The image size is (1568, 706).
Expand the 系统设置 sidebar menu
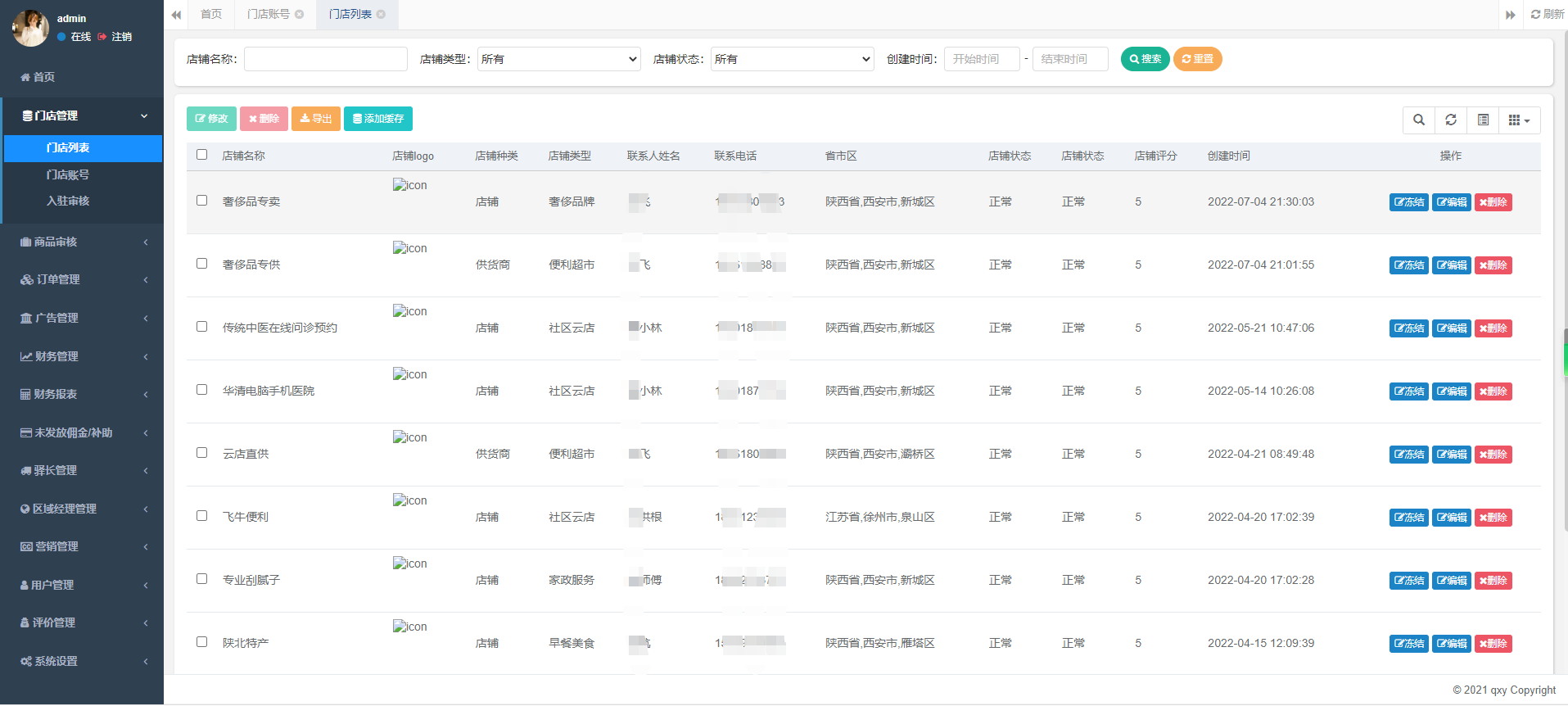point(82,661)
